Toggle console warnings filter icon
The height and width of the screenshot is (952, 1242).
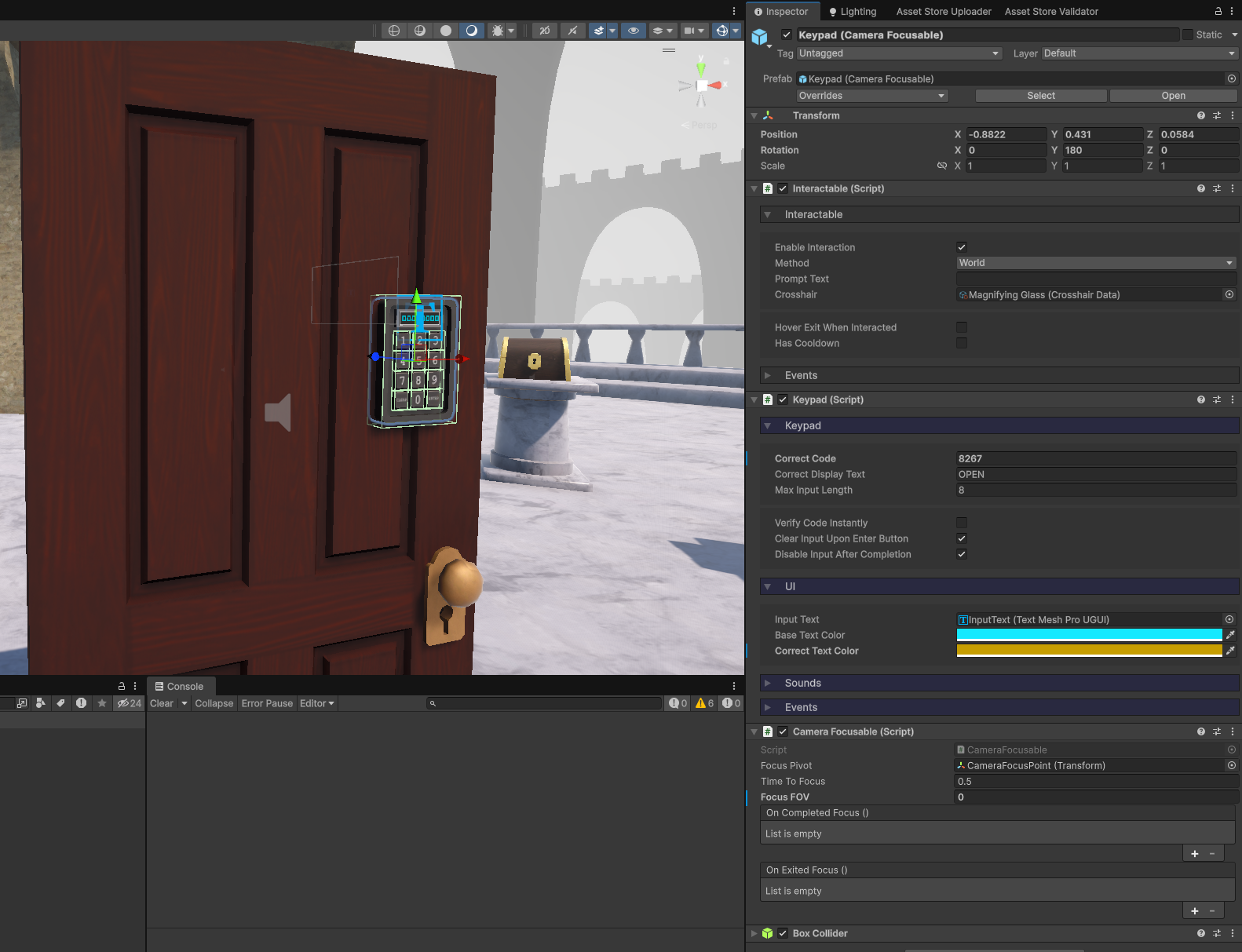coord(704,703)
